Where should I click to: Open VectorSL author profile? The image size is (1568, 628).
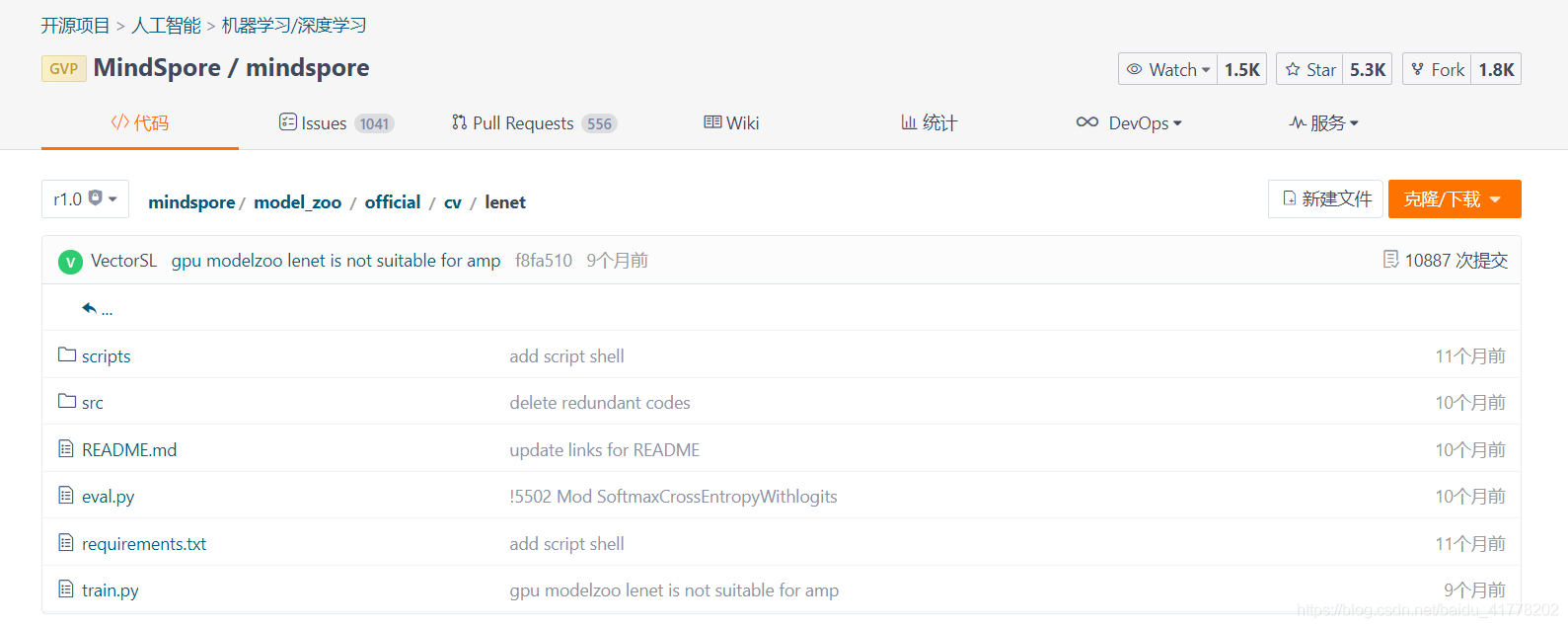[123, 260]
